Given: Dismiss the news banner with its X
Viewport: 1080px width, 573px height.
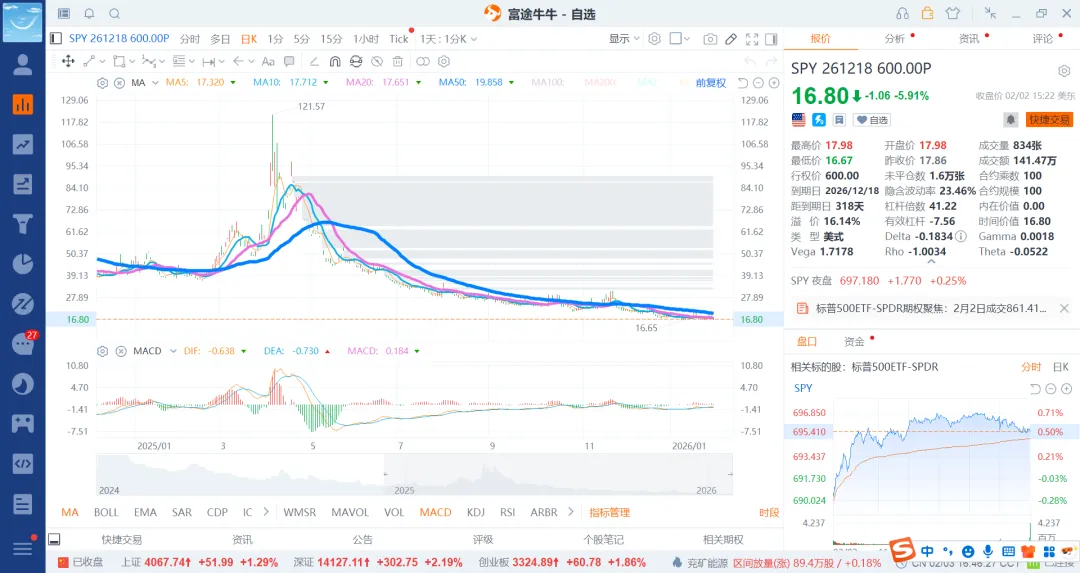Looking at the screenshot, I should [1063, 309].
